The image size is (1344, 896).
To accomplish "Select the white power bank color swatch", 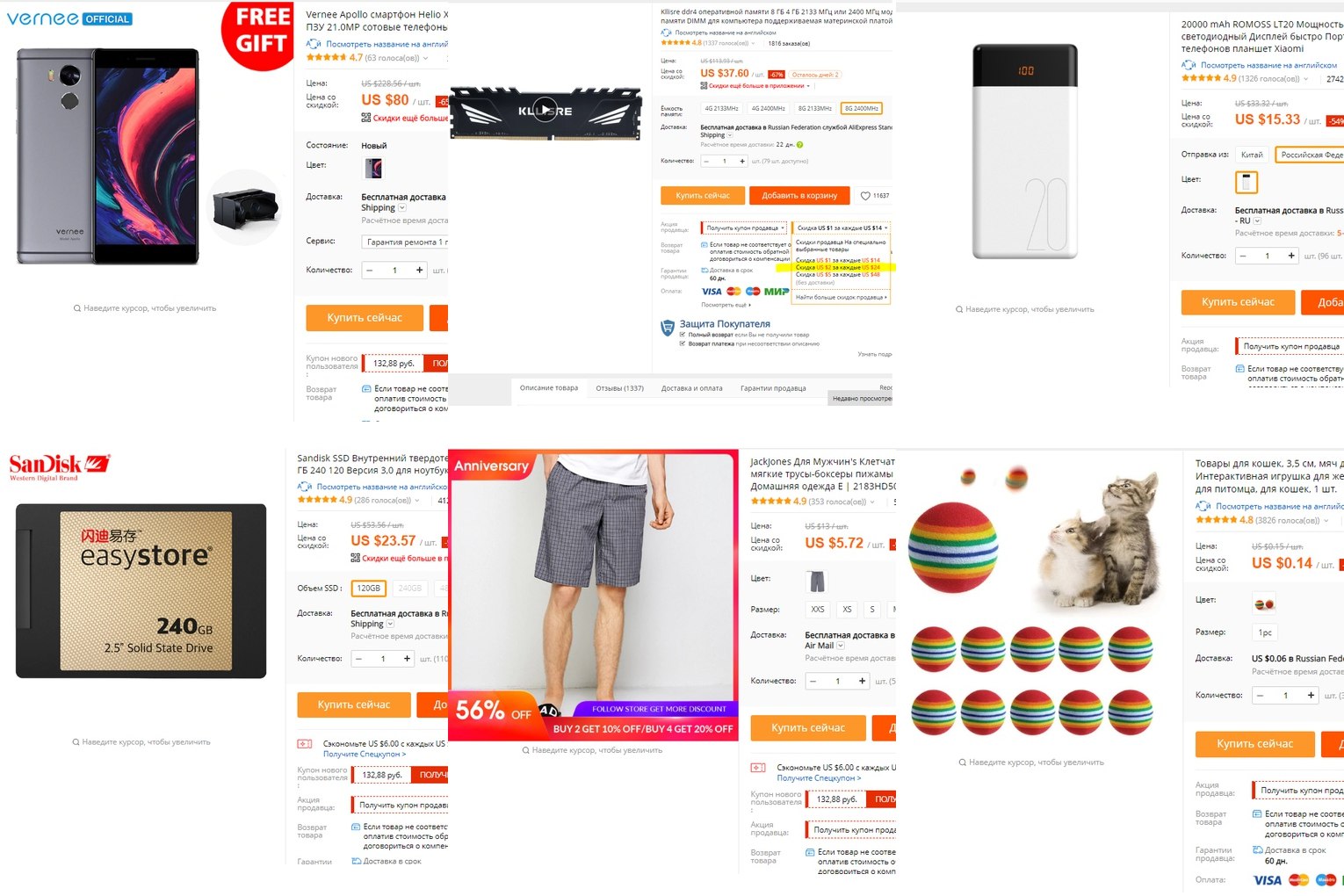I will coord(1246,182).
